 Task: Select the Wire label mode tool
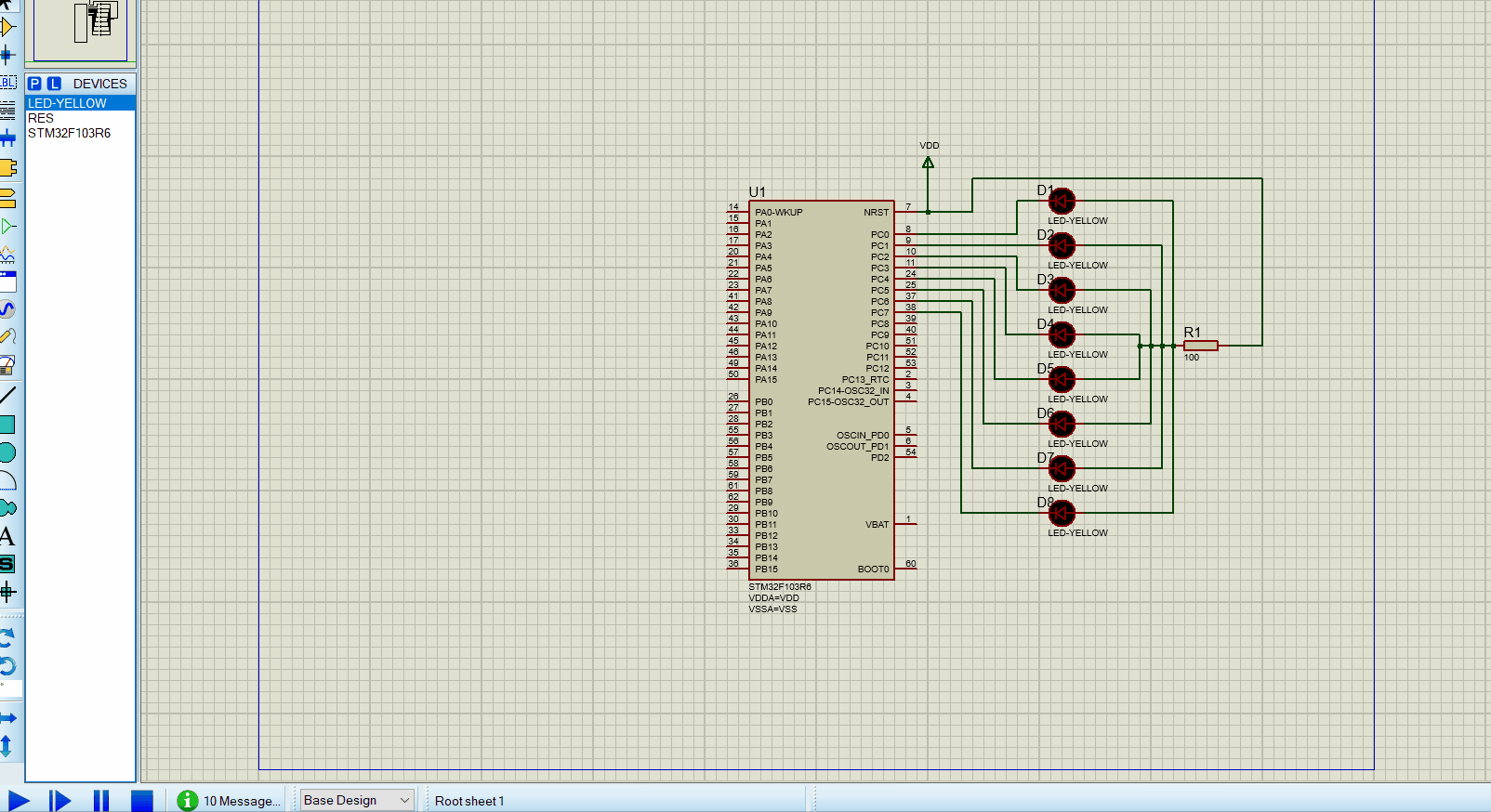(7, 83)
